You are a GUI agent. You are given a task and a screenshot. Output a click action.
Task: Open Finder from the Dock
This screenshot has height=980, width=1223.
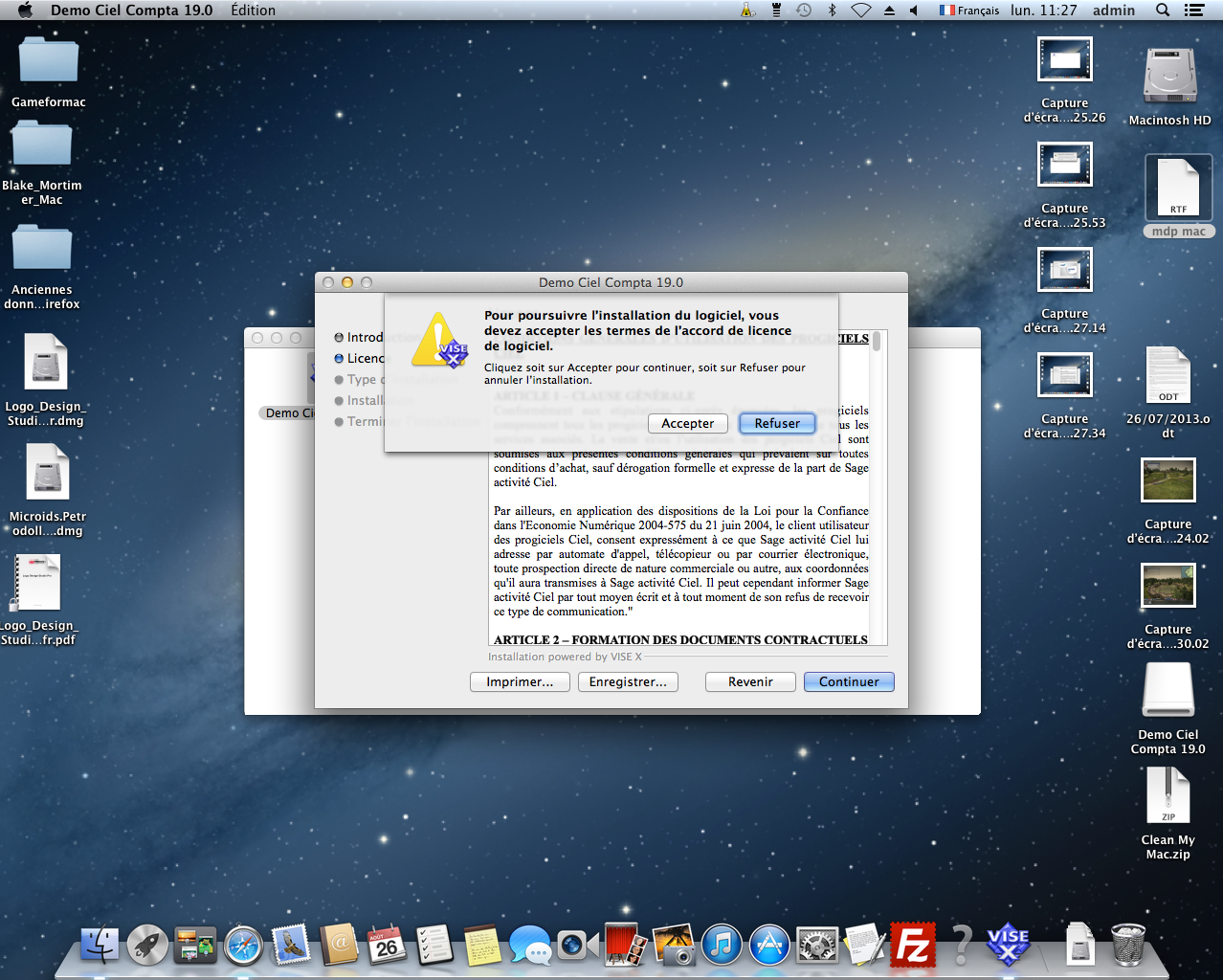pyautogui.click(x=100, y=946)
